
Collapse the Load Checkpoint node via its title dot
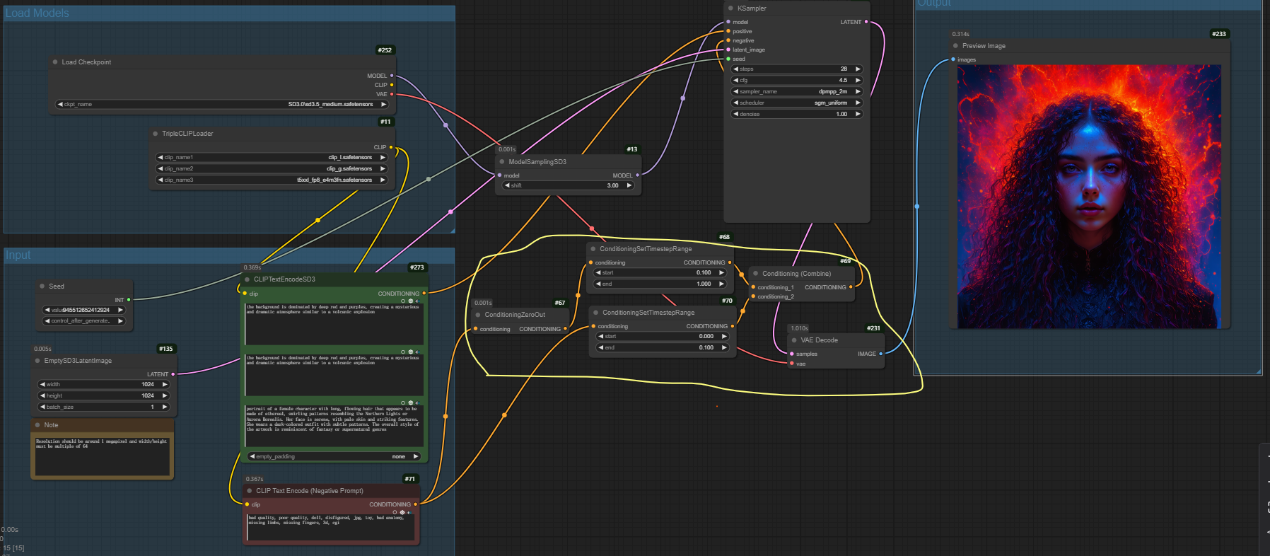pyautogui.click(x=55, y=62)
